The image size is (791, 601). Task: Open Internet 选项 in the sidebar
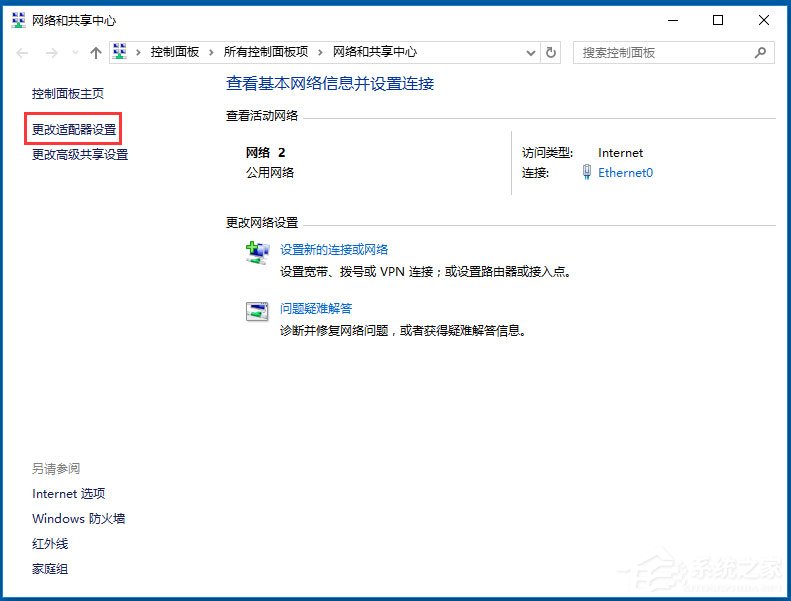coord(68,494)
